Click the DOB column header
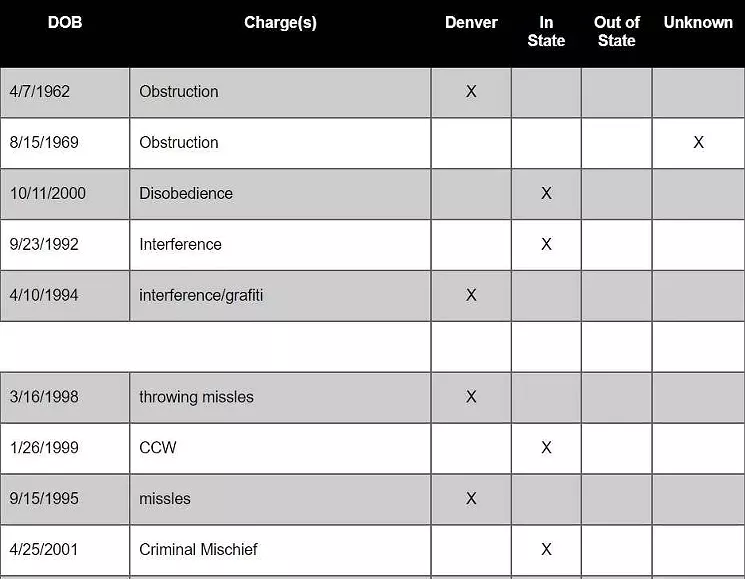The image size is (745, 579). pyautogui.click(x=65, y=22)
